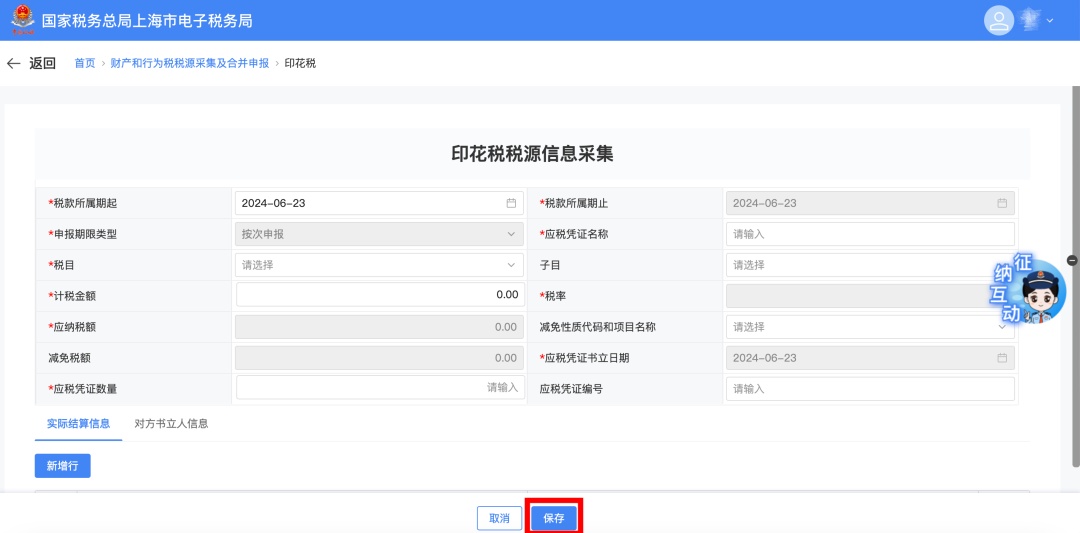1080x533 pixels.
Task: Collapse the 征纳互动 floating widget minus icon
Action: 1072,260
